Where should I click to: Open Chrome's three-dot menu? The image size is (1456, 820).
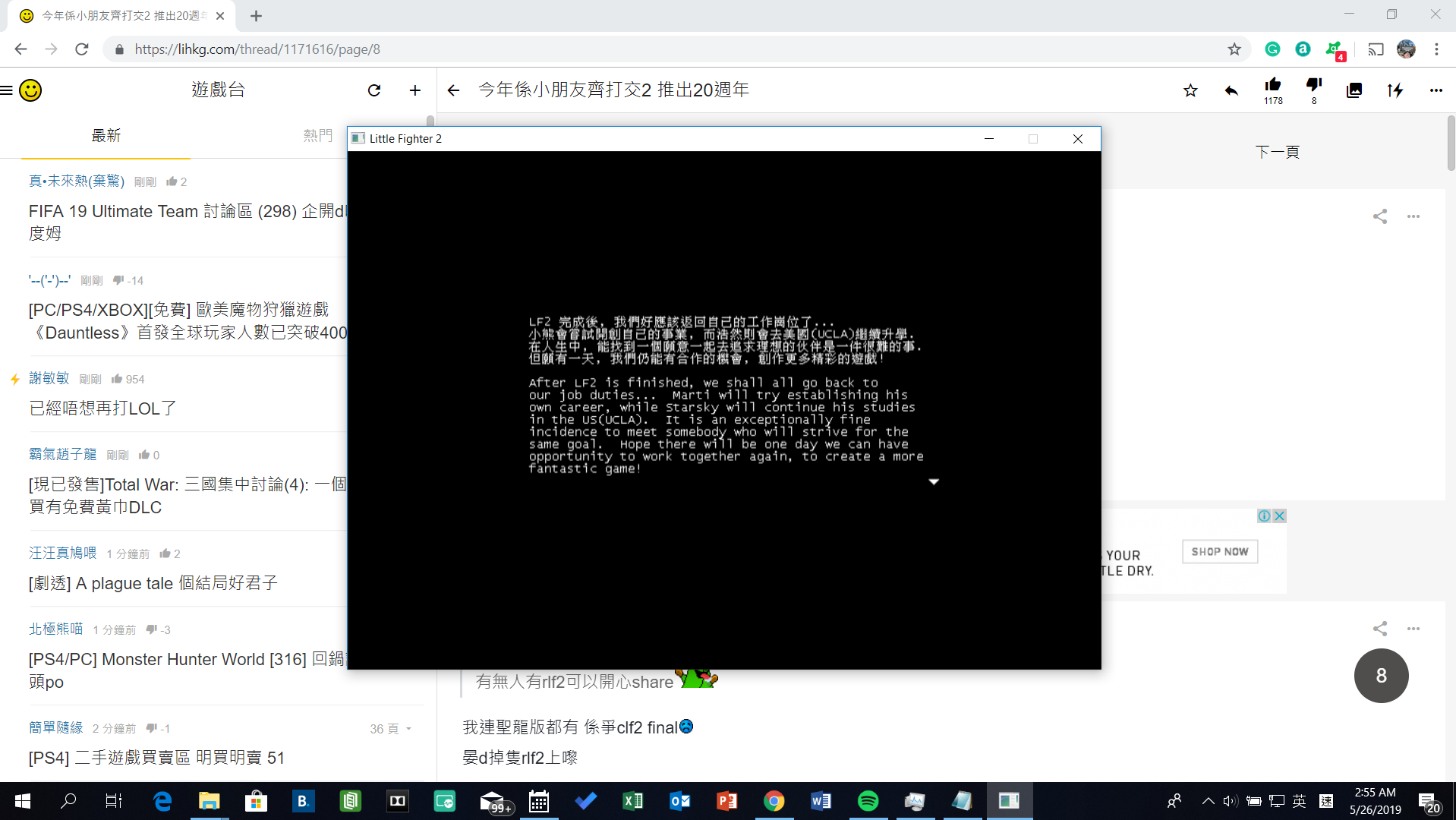click(1436, 49)
